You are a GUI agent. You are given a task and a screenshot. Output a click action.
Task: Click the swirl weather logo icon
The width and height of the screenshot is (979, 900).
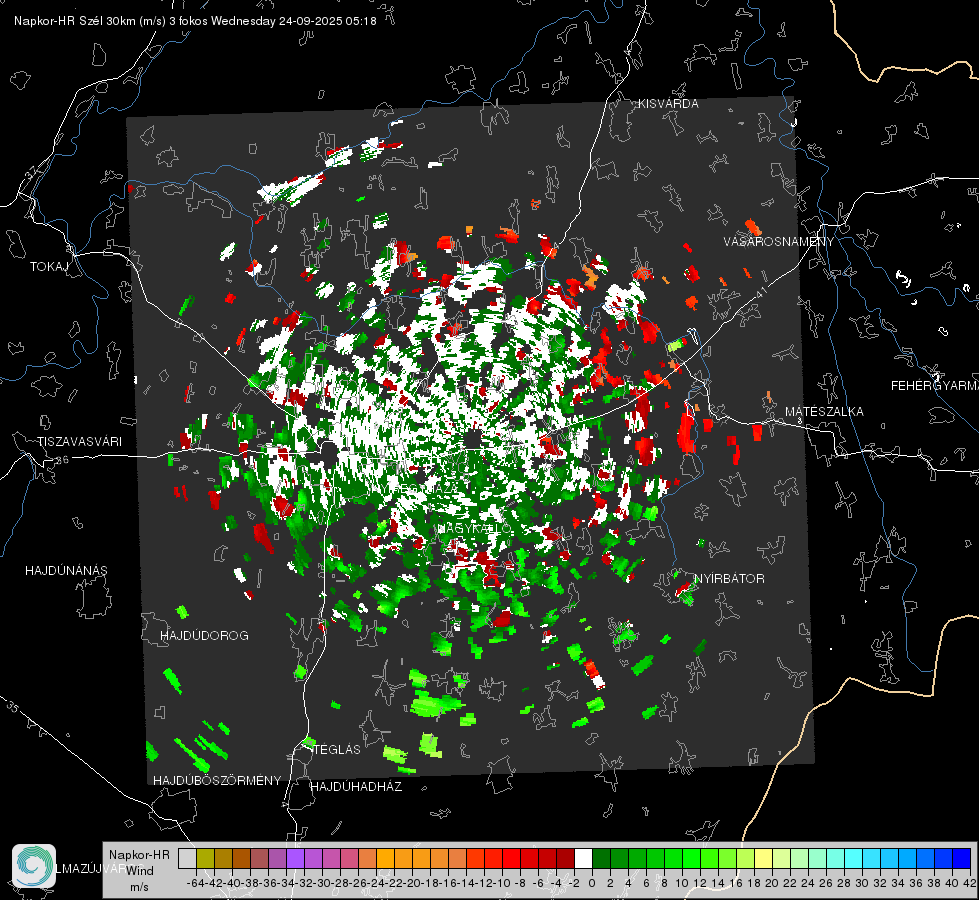pos(34,866)
